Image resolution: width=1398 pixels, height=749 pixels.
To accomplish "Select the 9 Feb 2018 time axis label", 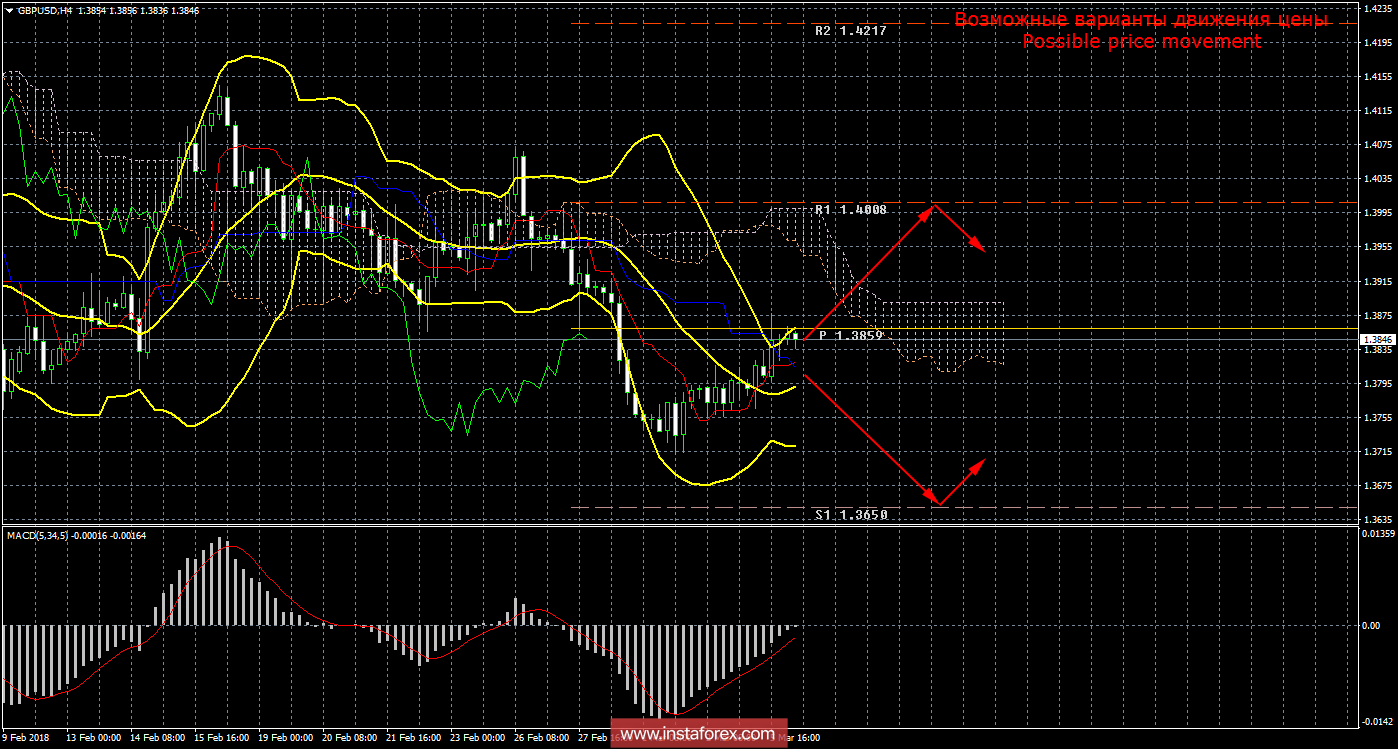I will 27,738.
